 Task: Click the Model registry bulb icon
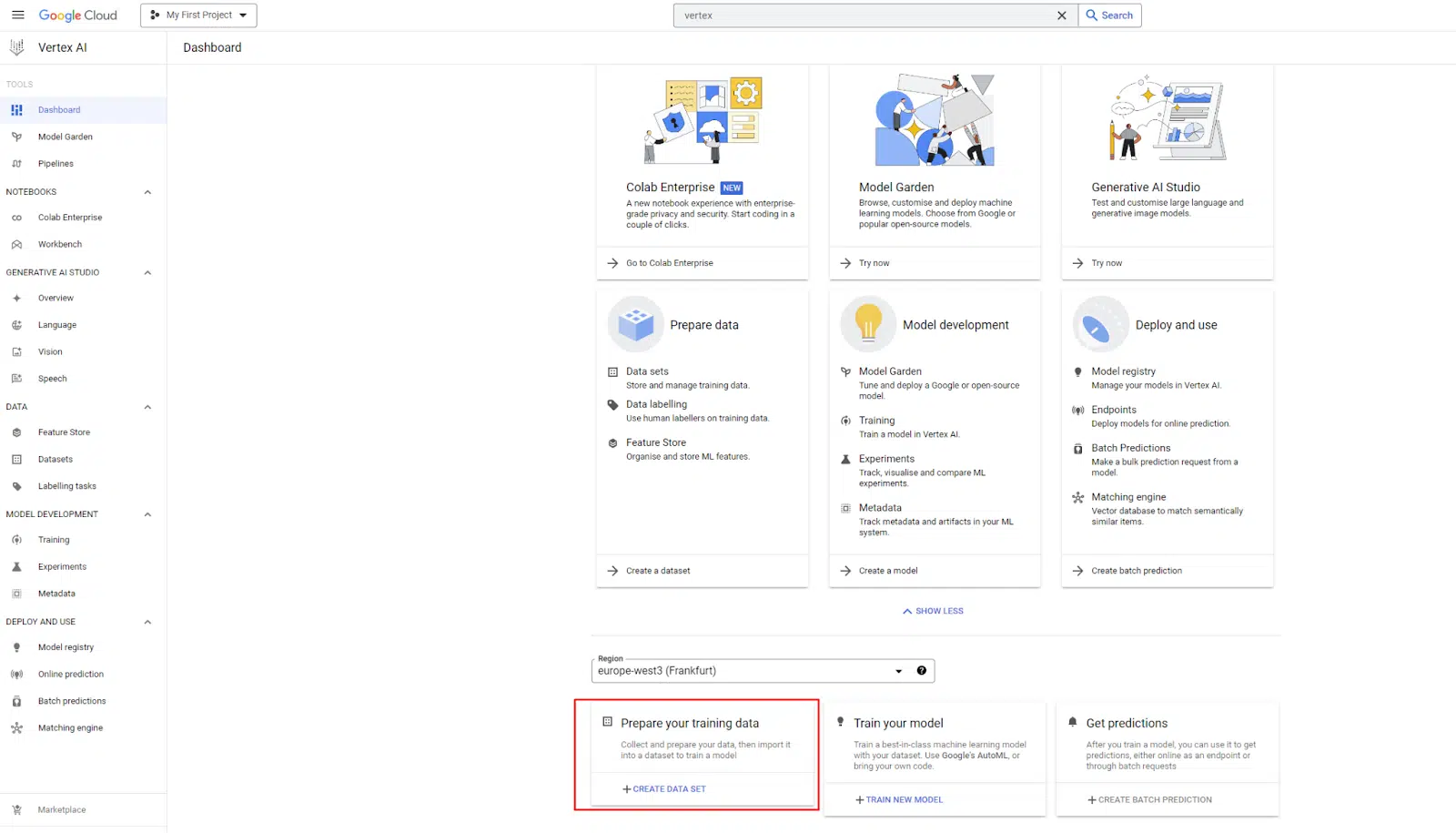point(16,647)
